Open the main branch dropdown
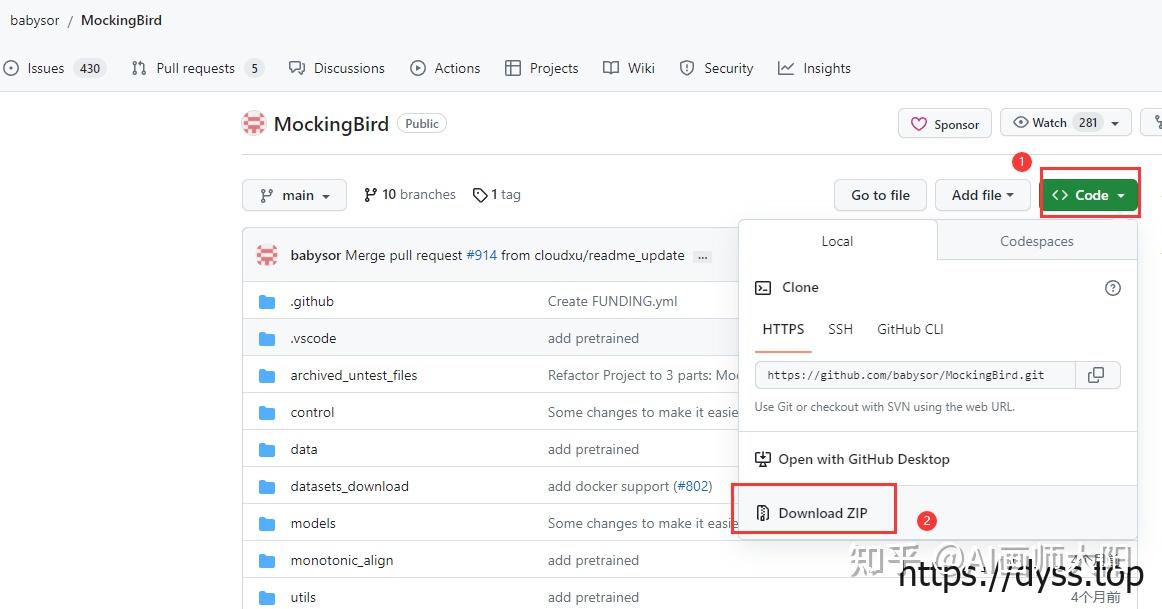The width and height of the screenshot is (1162, 609). [x=294, y=196]
